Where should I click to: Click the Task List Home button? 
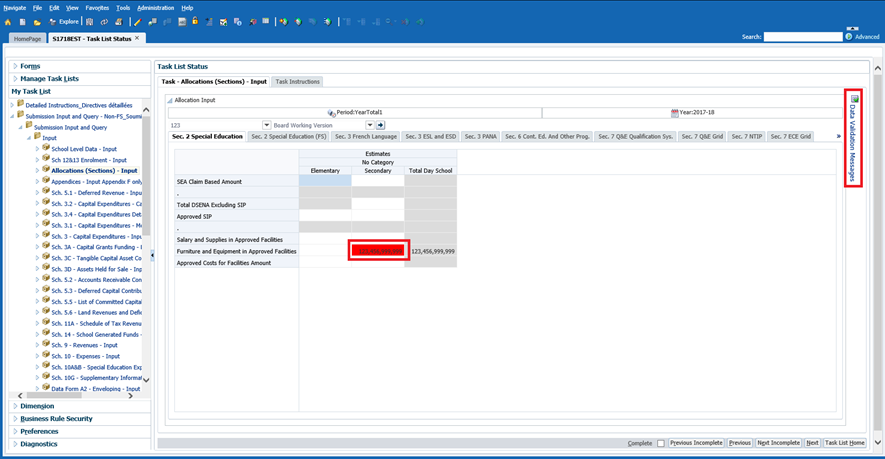845,443
